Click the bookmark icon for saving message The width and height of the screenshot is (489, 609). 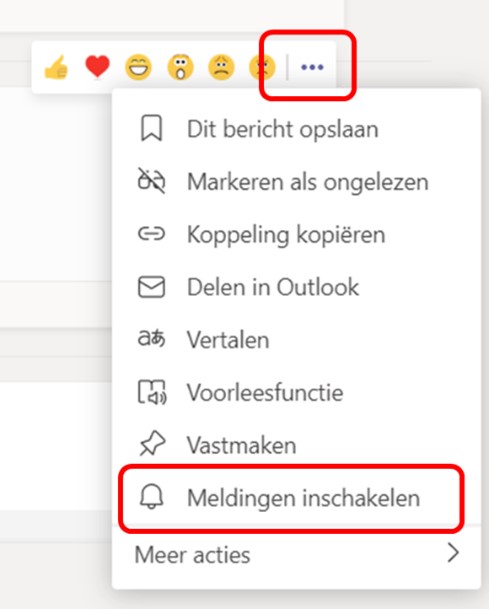(x=151, y=128)
